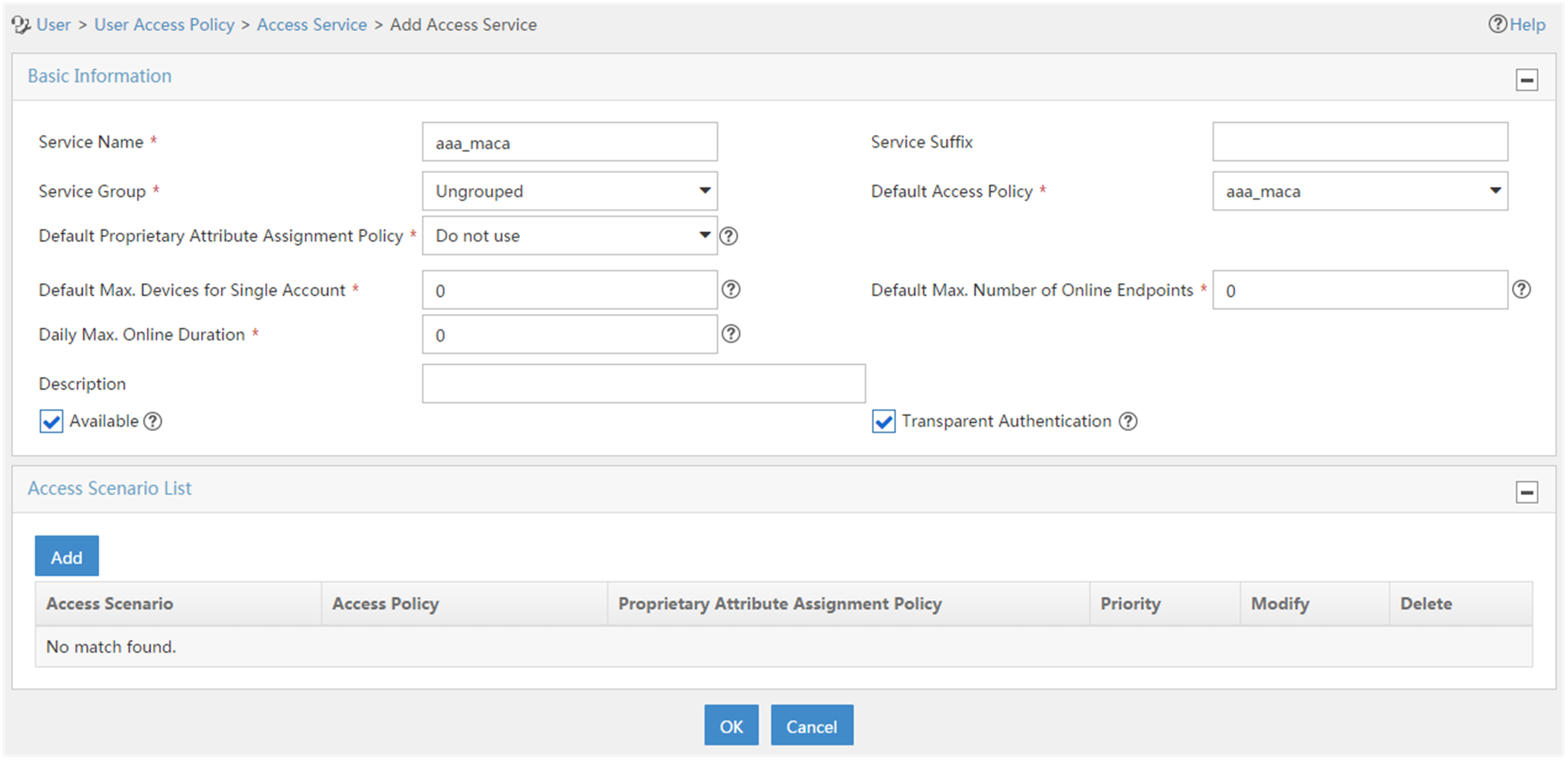Screen dimensions: 1568x761
Task: Click help icon beside Default Max. Online Endpoints
Action: point(1522,289)
